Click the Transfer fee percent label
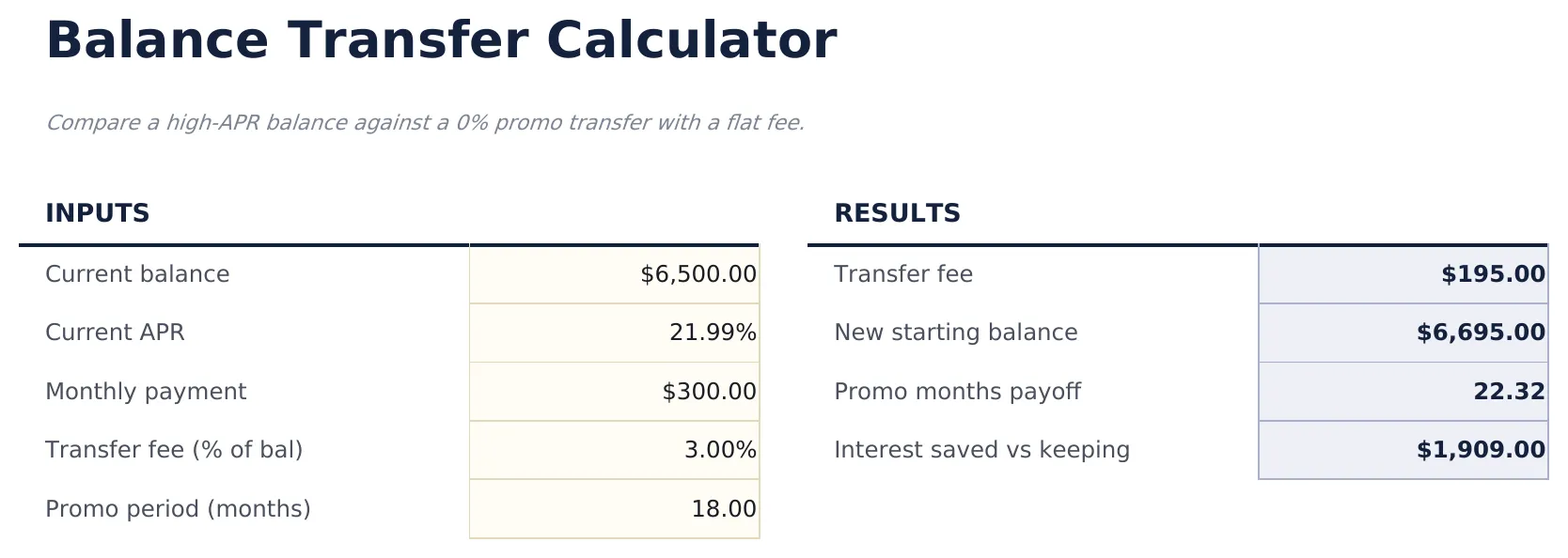 [x=175, y=450]
